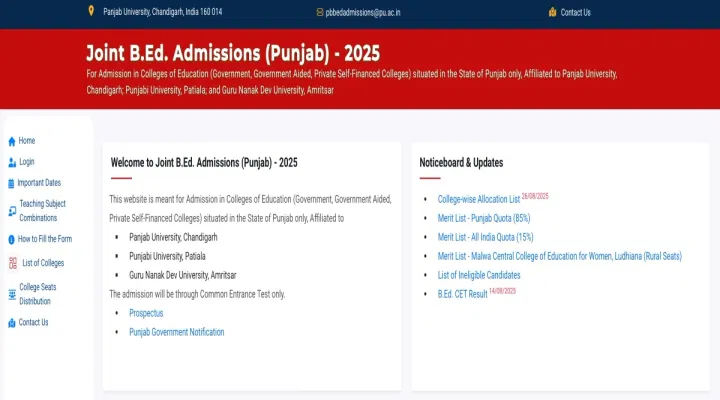Open the Prospectus link
720x400 pixels.
146,313
